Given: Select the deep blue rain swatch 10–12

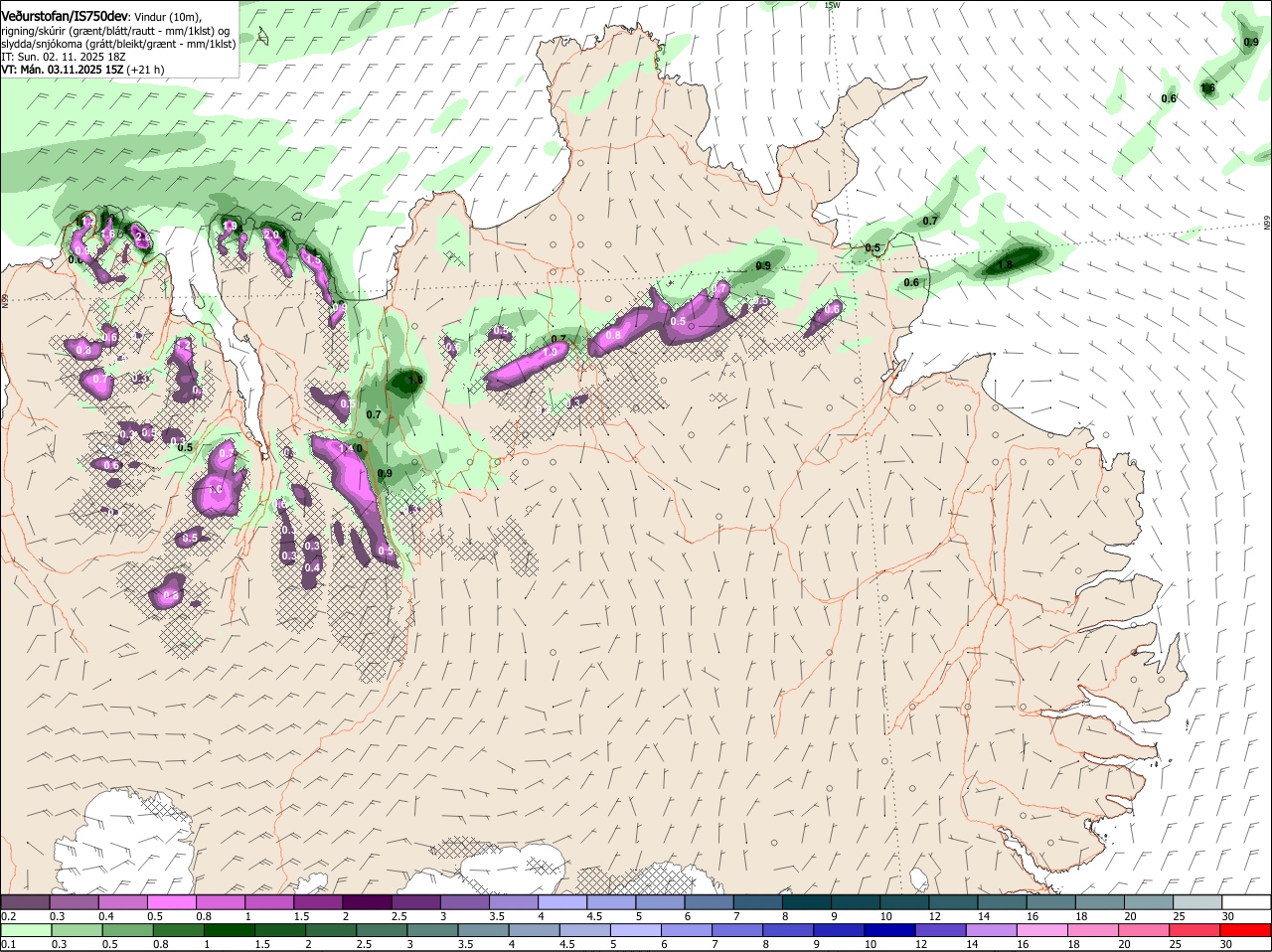Looking at the screenshot, I should click(x=889, y=930).
